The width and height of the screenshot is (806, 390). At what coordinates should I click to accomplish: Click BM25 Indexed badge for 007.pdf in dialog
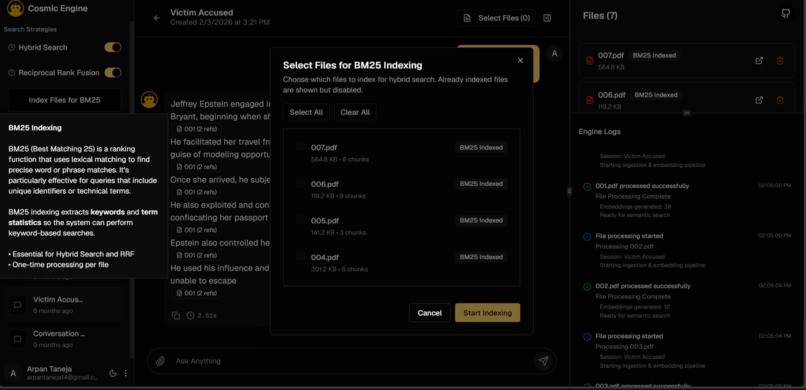[481, 147]
